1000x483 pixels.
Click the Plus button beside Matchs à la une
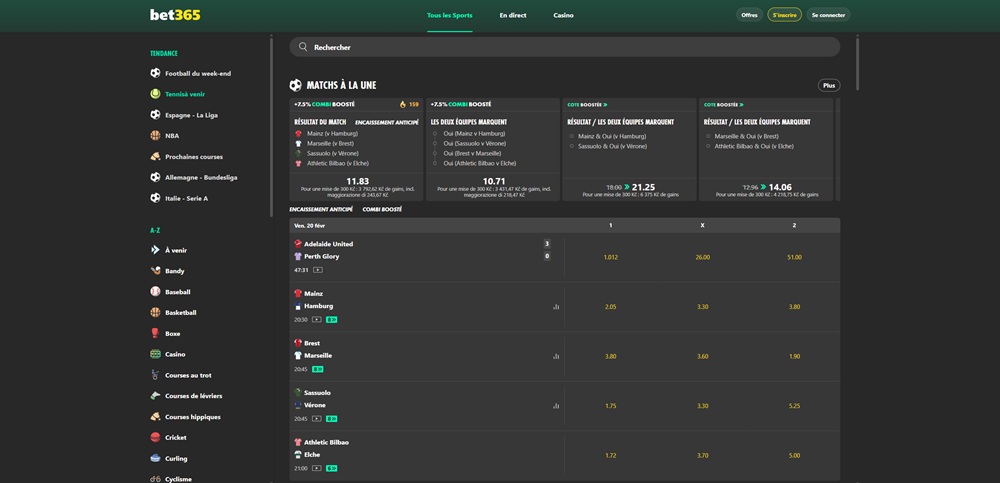pos(829,85)
